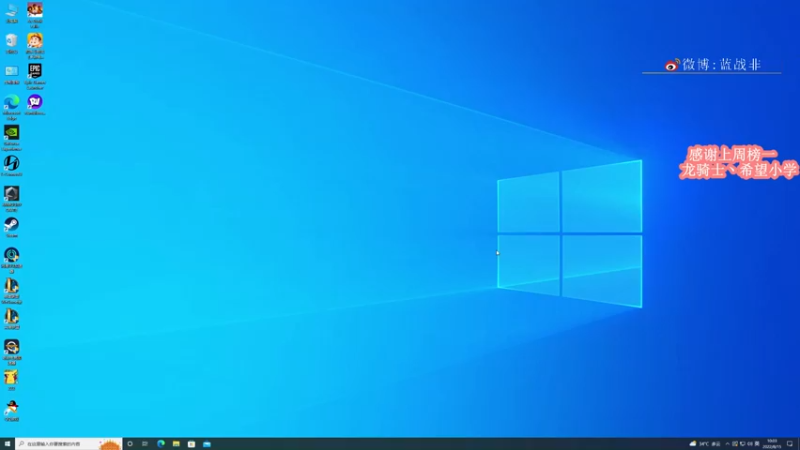Select the WeGame desktop shortcut below Steam
This screenshot has width=800, height=450.
(11, 260)
